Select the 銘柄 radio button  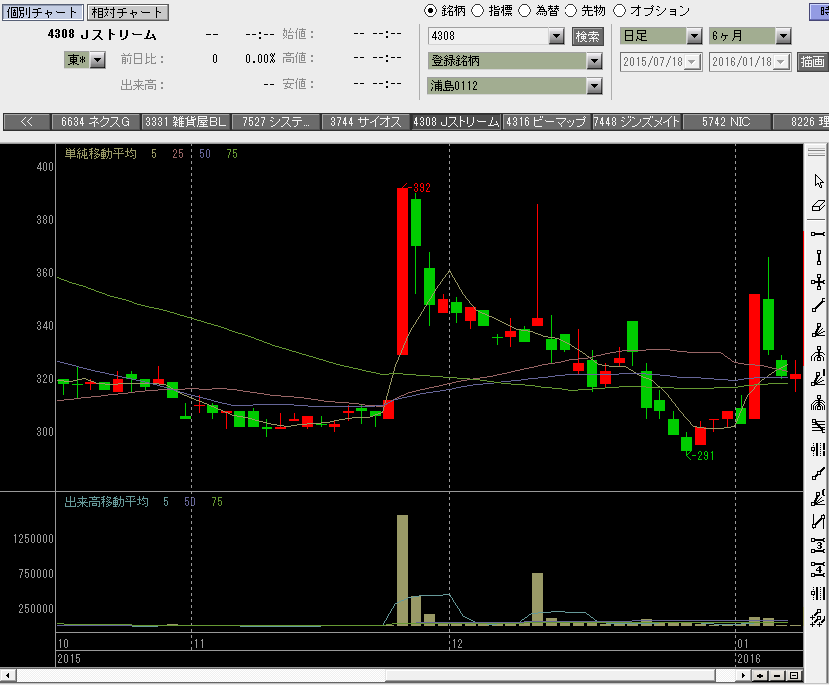coord(431,11)
